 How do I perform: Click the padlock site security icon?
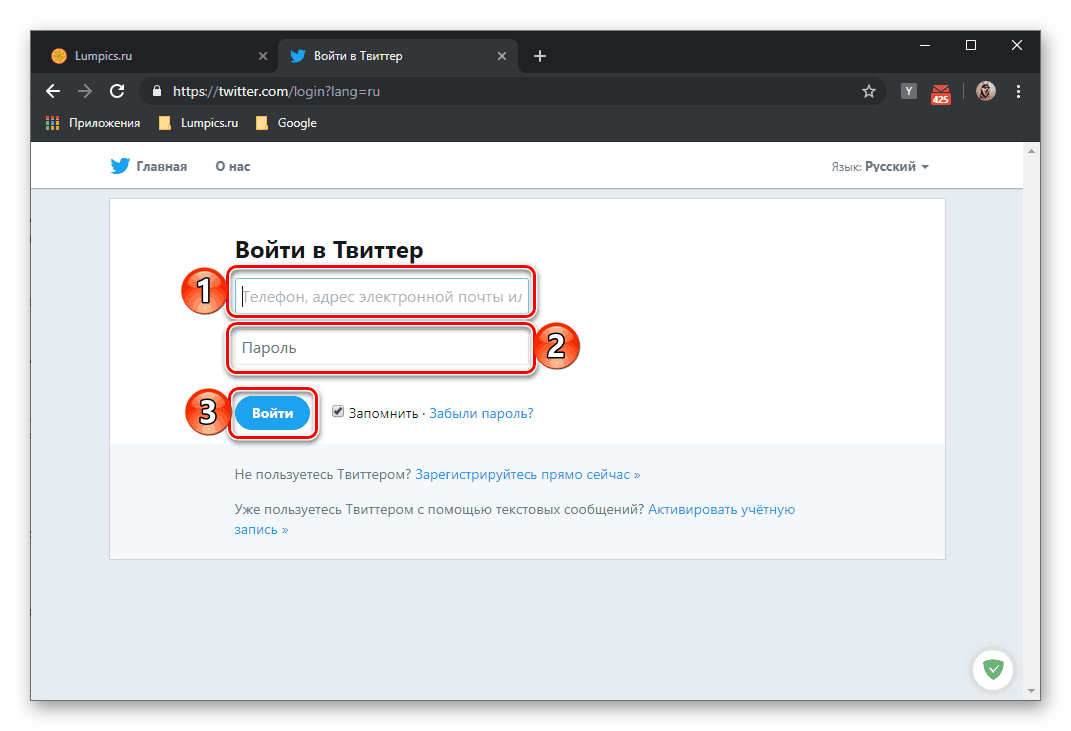pos(157,91)
